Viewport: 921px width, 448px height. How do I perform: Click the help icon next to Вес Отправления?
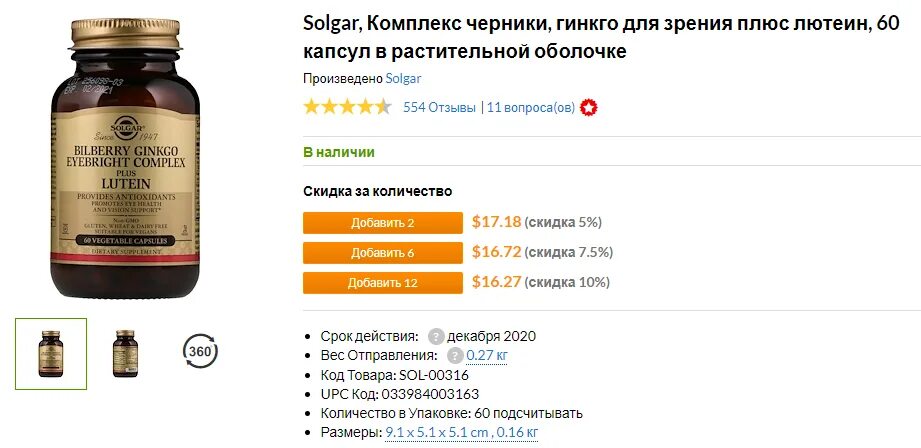(455, 355)
